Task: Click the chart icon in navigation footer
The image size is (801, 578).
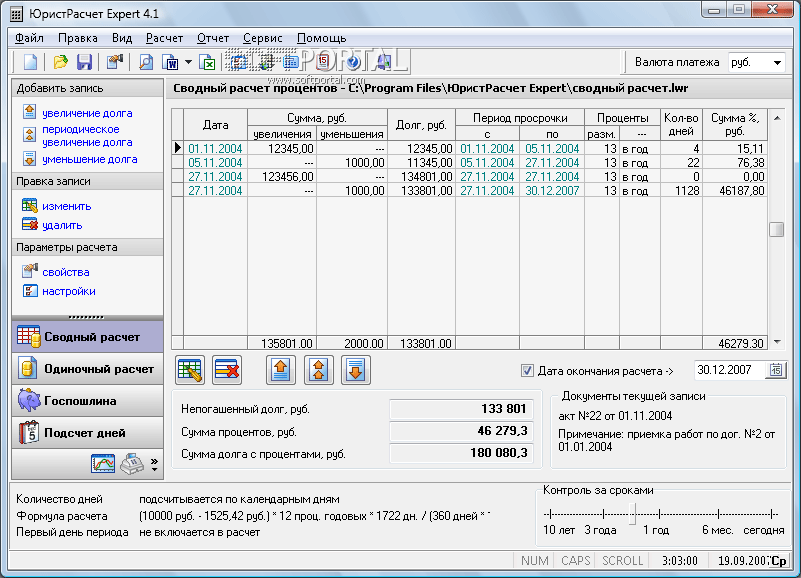Action: click(x=103, y=464)
